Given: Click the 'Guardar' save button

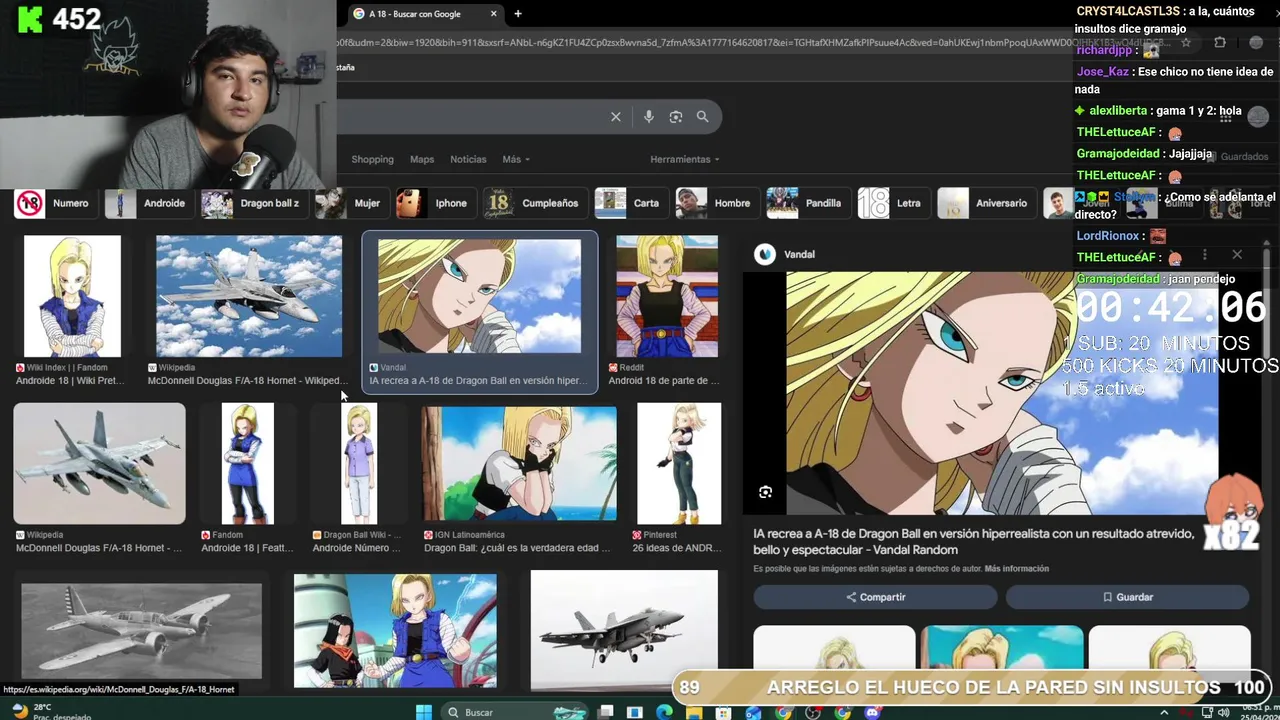Looking at the screenshot, I should [1127, 597].
